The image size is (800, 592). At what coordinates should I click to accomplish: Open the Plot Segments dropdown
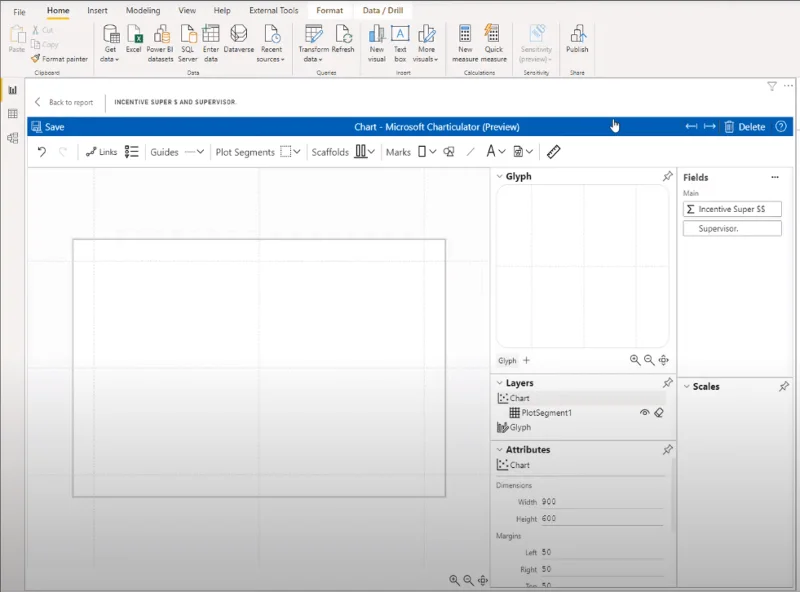tap(296, 152)
